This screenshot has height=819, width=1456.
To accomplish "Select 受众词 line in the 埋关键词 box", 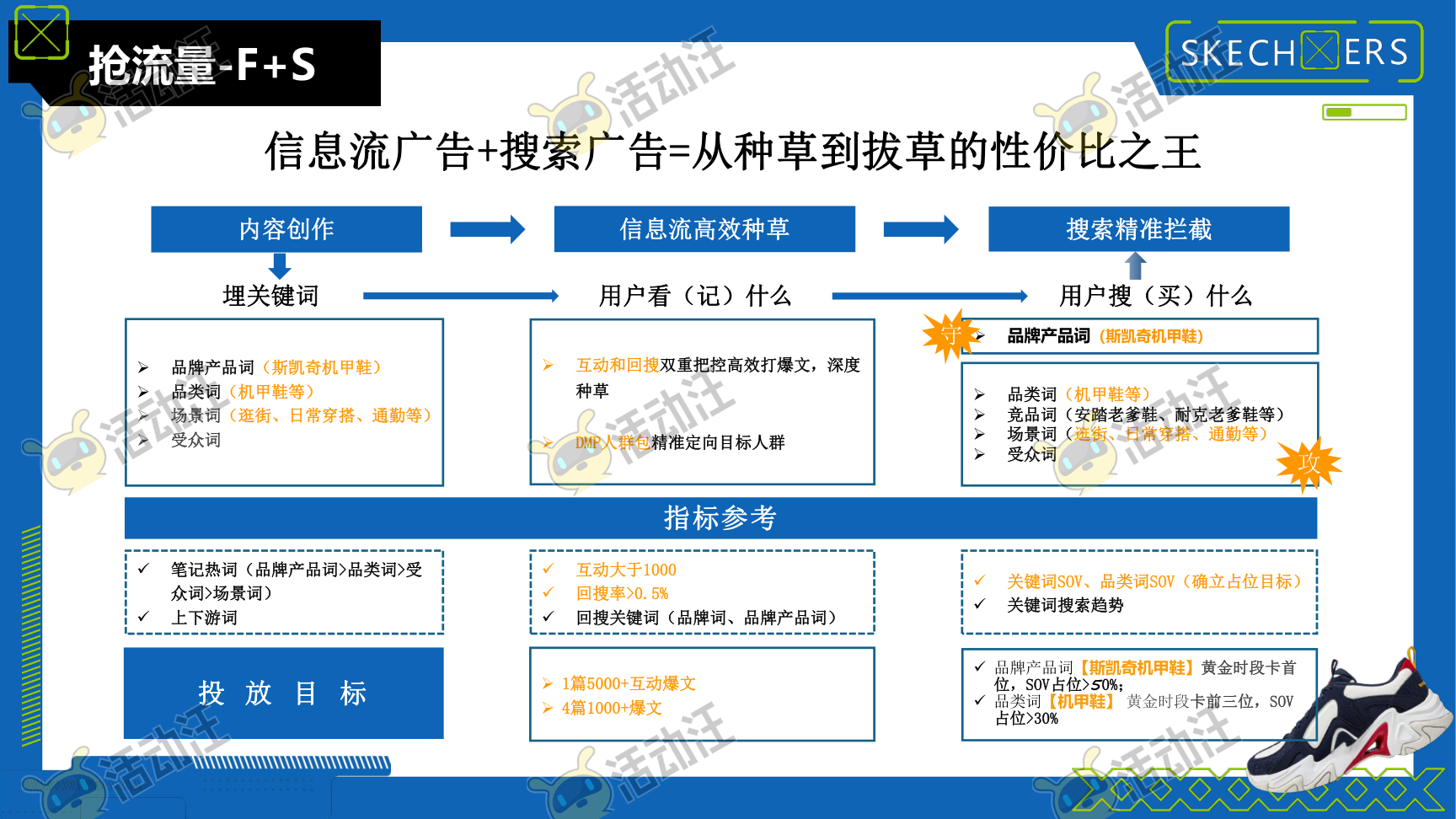I will tap(195, 440).
